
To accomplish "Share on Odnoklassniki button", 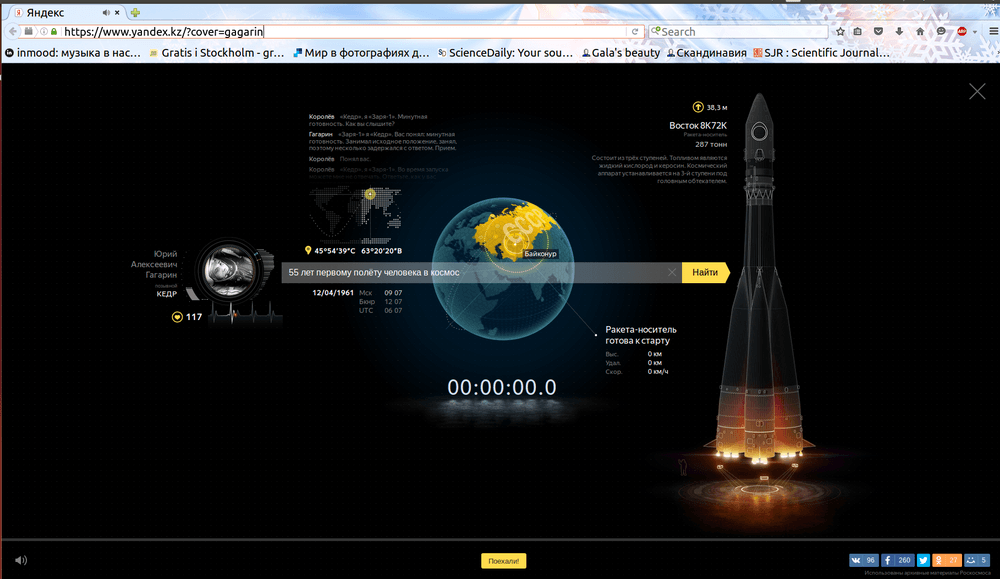I will [946, 560].
